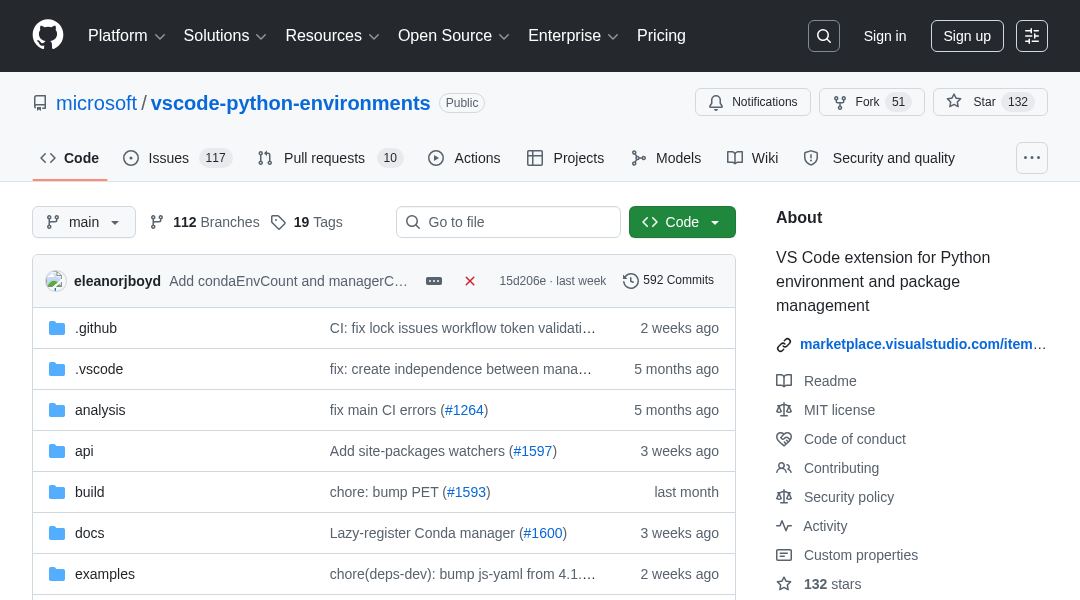Switch to the Issues tab
The width and height of the screenshot is (1080, 600).
coord(178,158)
